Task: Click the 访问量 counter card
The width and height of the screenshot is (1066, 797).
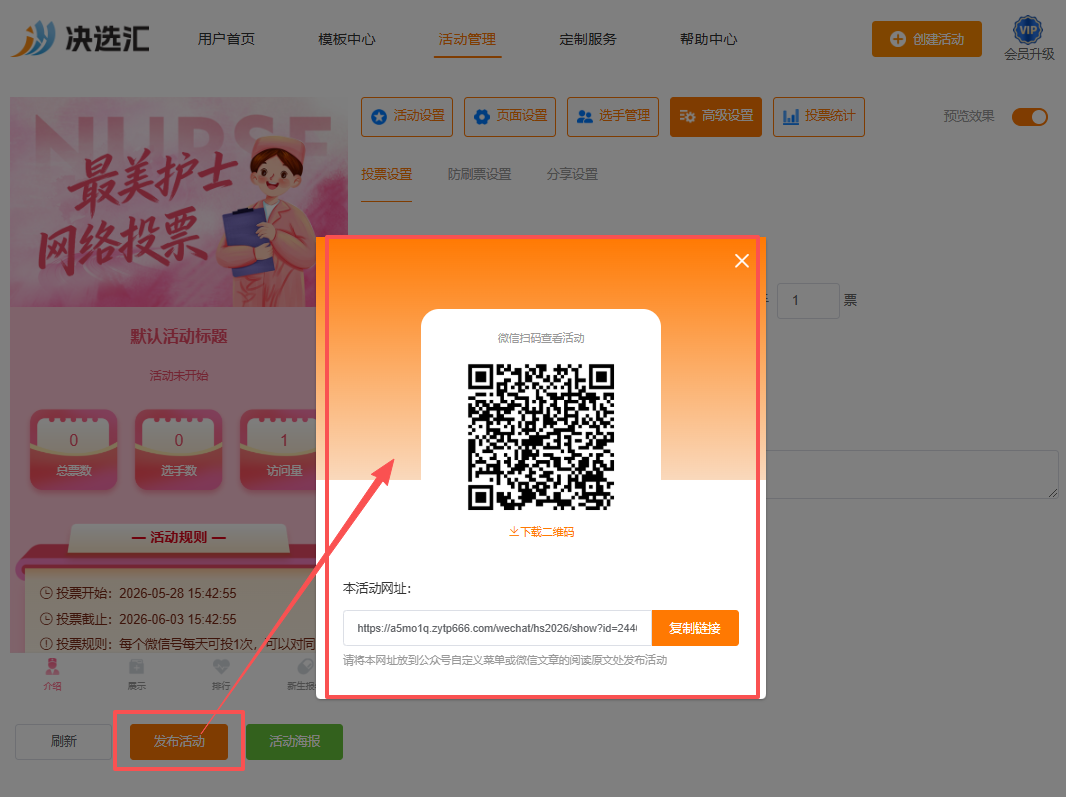Action: click(x=279, y=450)
